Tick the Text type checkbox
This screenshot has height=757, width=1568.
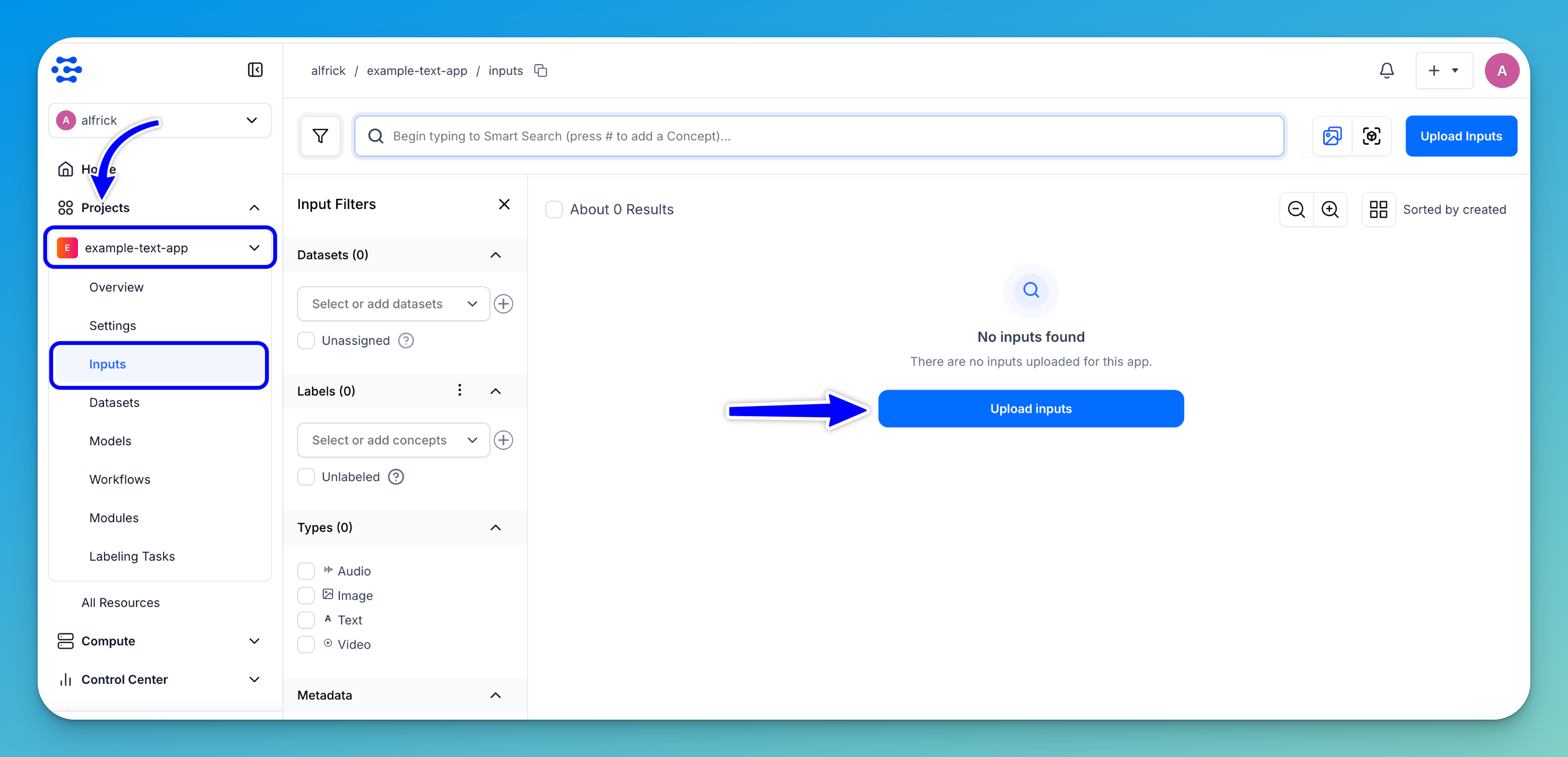305,620
